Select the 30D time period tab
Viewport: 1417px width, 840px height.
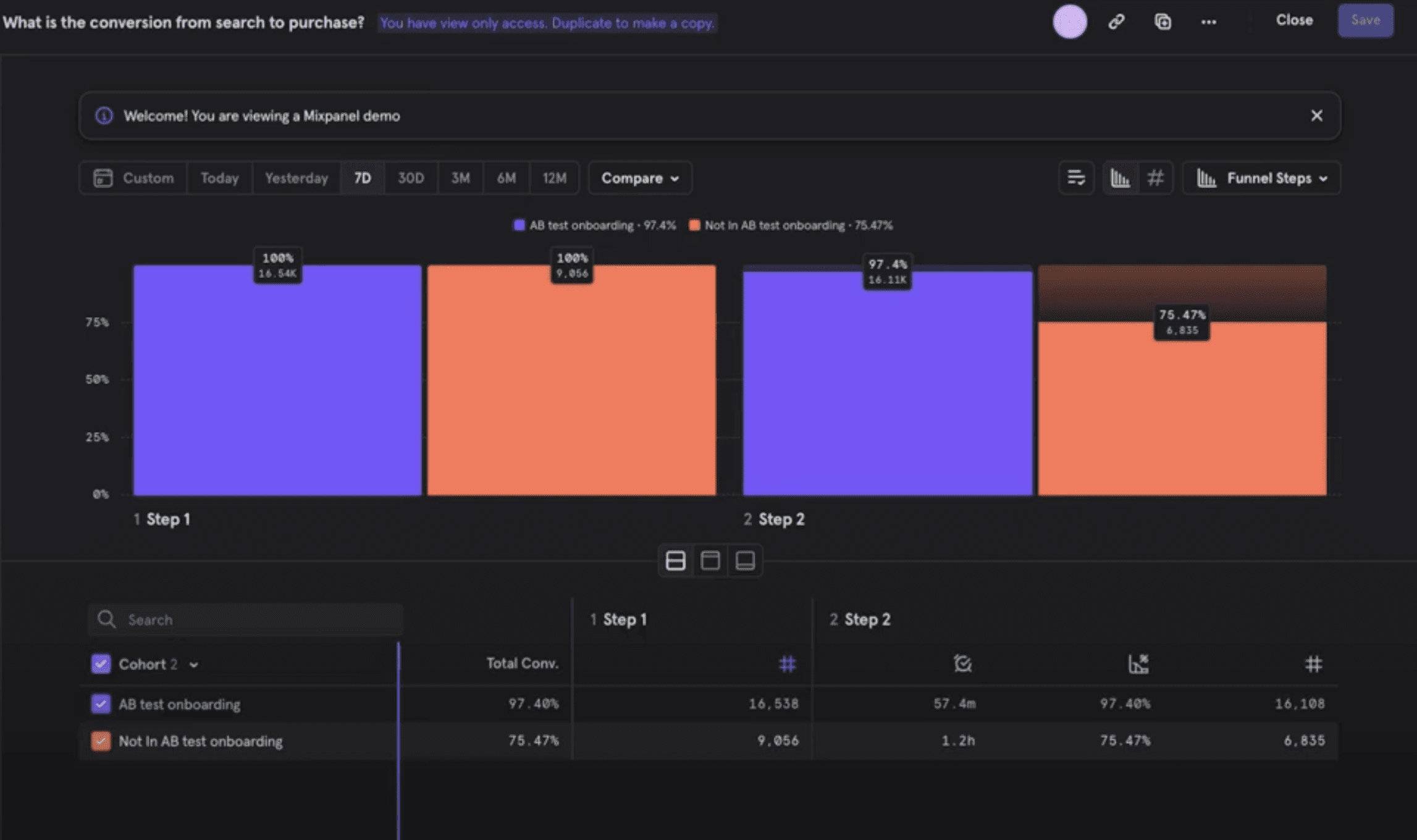coord(410,178)
